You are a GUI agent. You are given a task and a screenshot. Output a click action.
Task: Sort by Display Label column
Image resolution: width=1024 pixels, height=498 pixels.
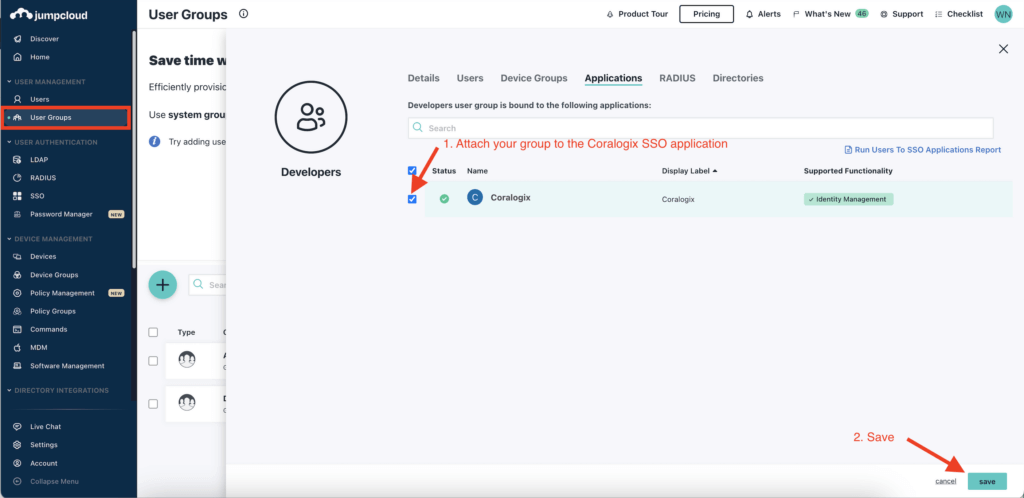(690, 170)
